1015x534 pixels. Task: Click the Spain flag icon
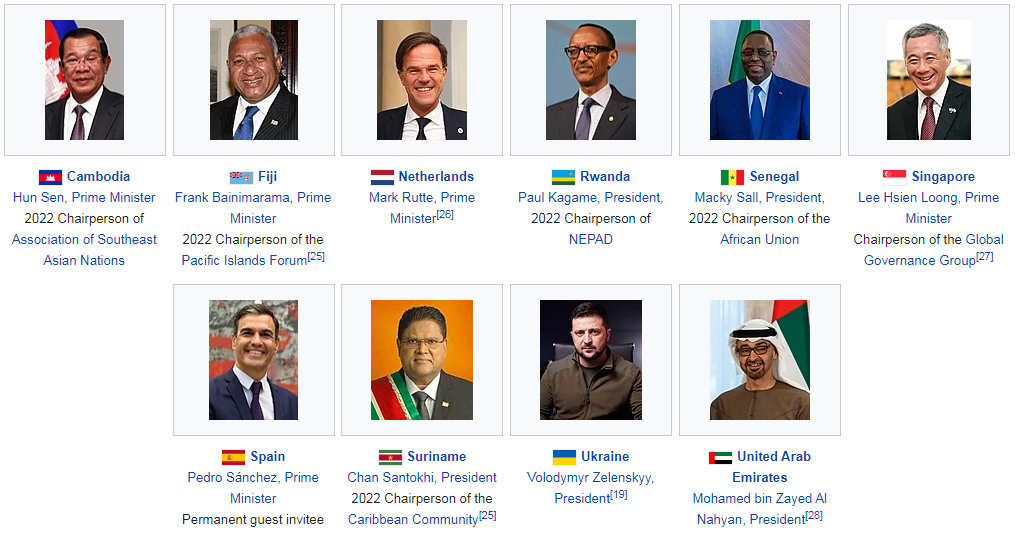233,457
